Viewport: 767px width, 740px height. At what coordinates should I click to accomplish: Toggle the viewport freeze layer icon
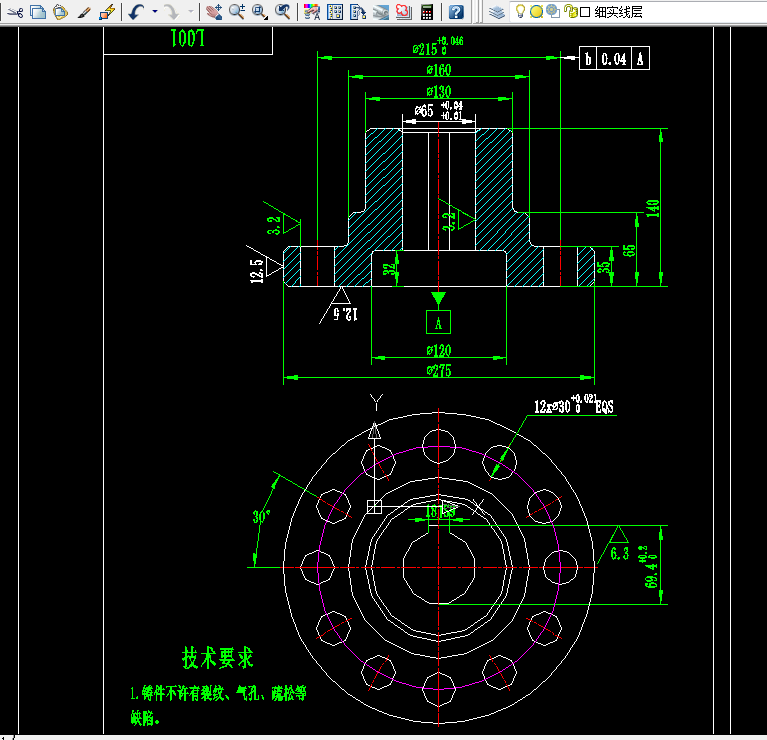(x=553, y=11)
